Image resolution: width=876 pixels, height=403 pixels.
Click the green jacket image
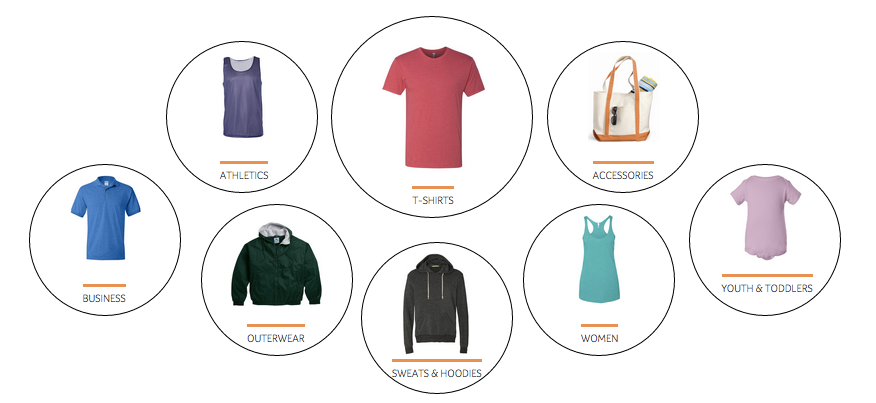point(277,264)
